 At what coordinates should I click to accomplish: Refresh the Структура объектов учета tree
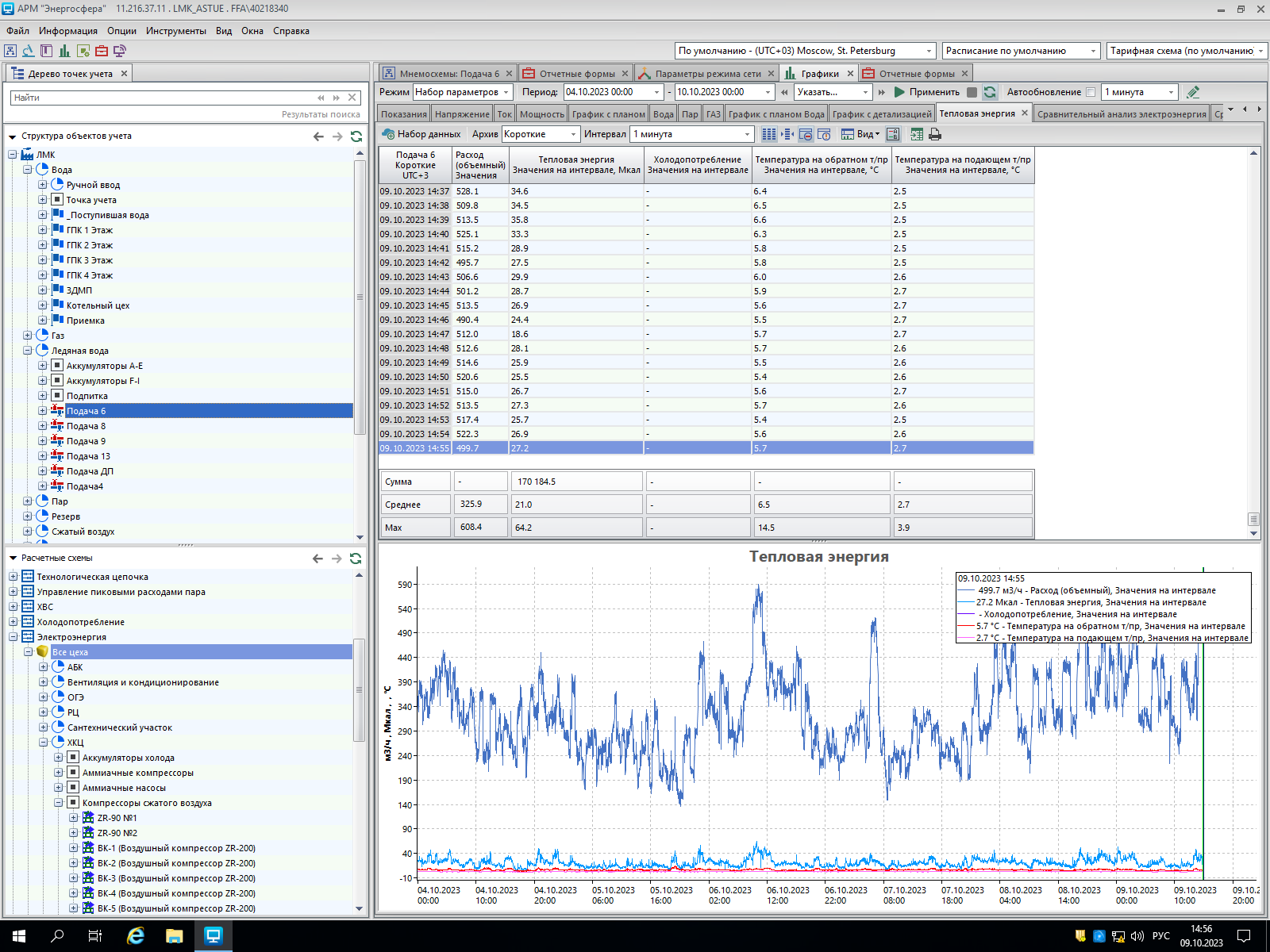coord(356,136)
